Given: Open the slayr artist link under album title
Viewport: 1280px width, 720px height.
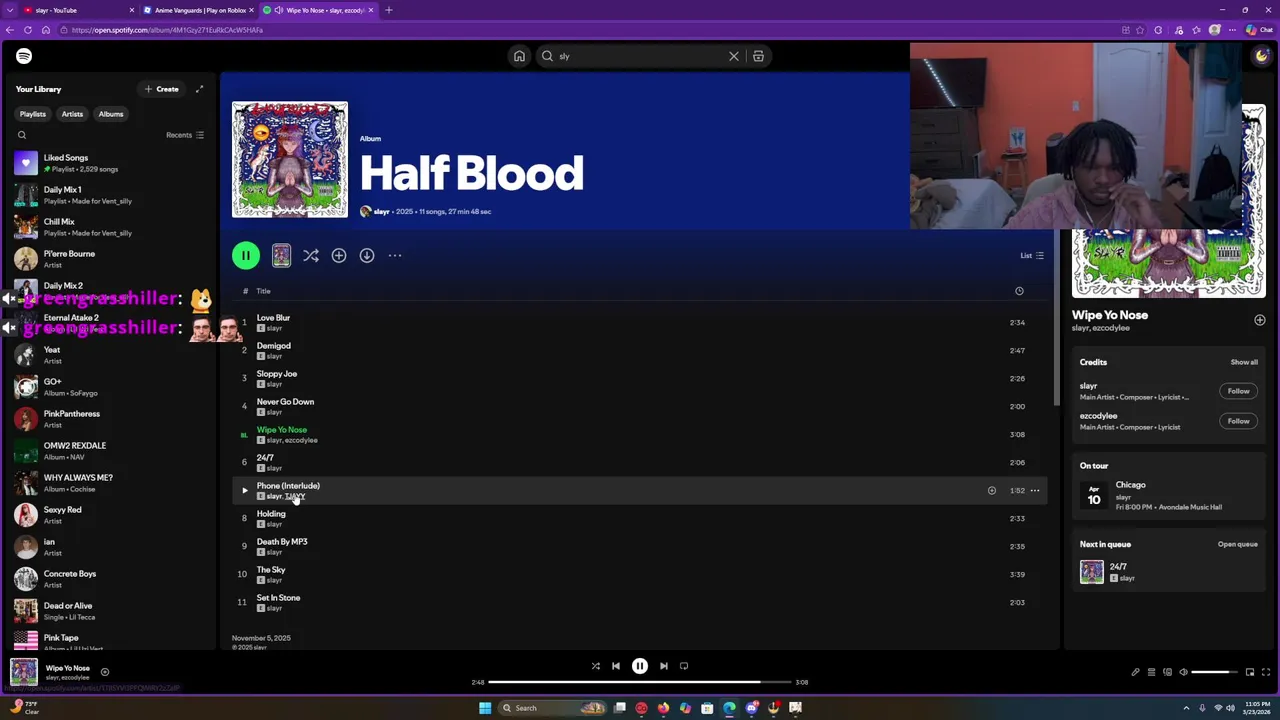Looking at the screenshot, I should tap(381, 212).
